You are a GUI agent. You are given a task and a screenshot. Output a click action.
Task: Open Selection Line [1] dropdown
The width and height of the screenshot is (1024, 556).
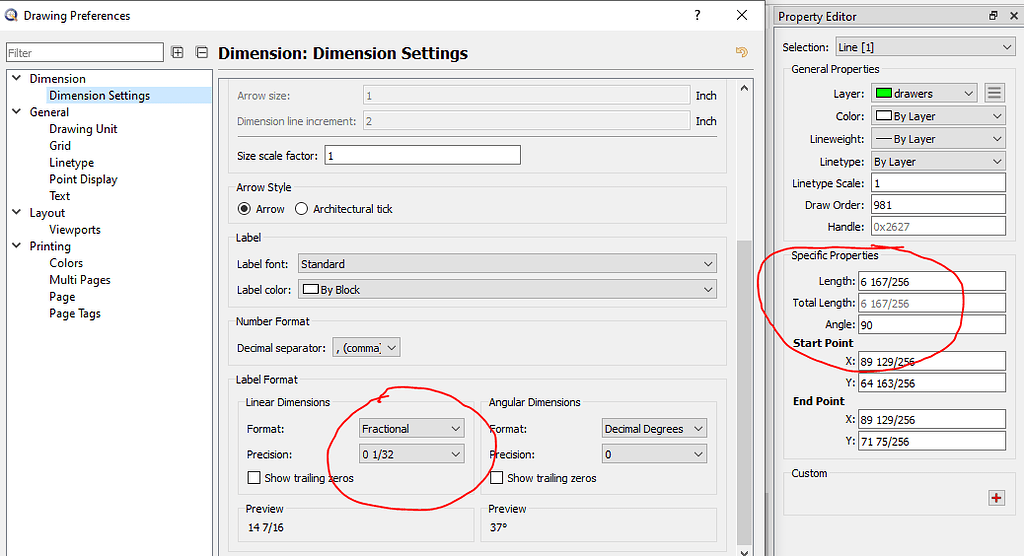coord(925,47)
